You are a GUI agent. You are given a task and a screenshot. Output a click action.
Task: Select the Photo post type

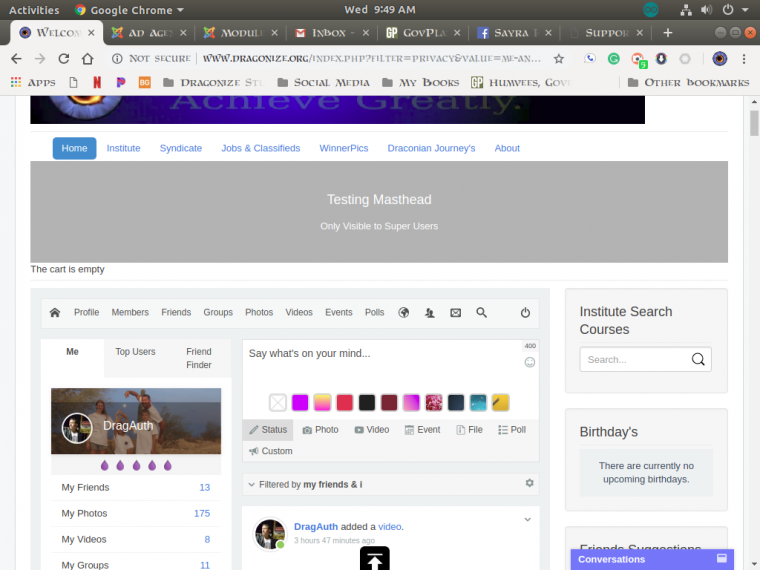coord(320,430)
